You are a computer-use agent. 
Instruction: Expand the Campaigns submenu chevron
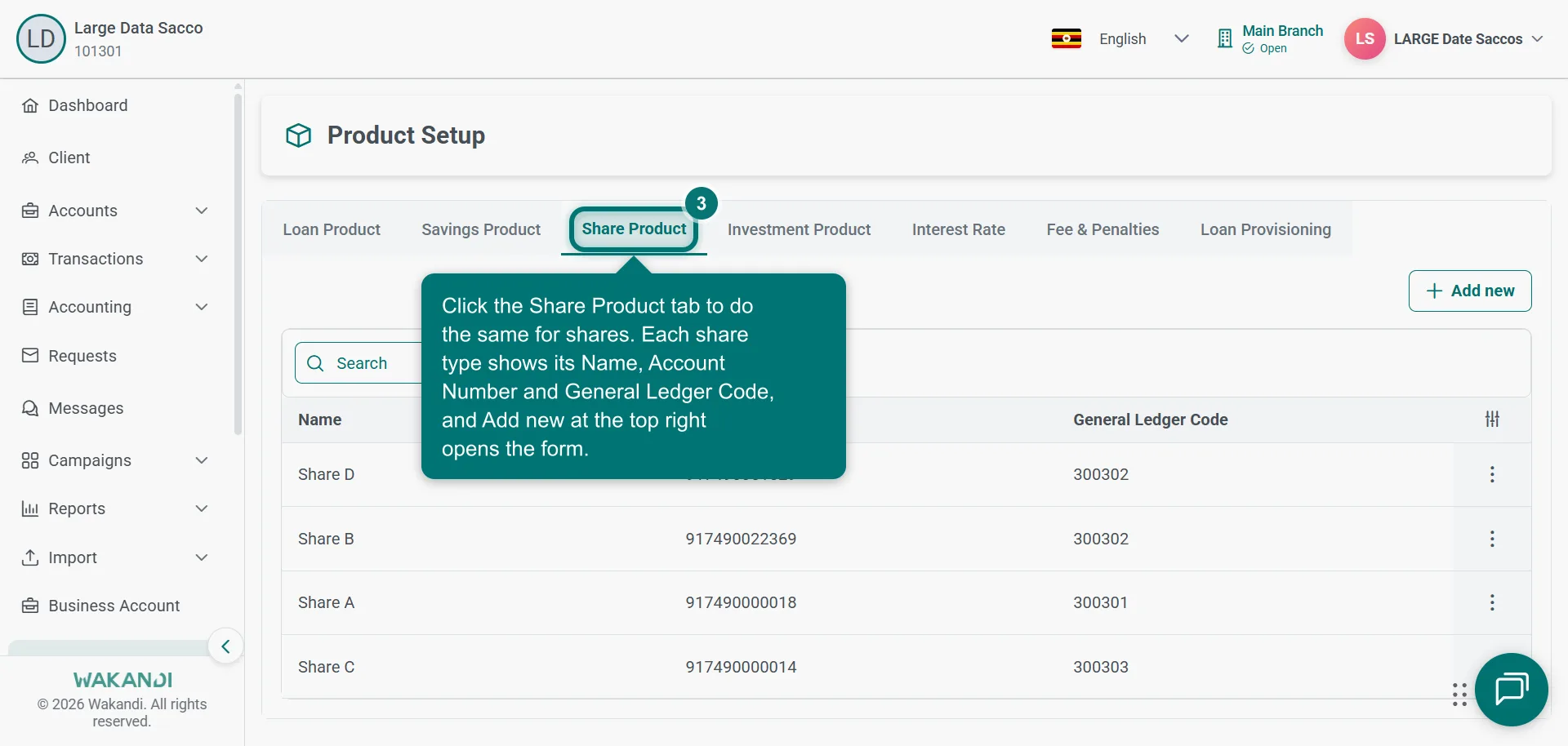point(202,460)
